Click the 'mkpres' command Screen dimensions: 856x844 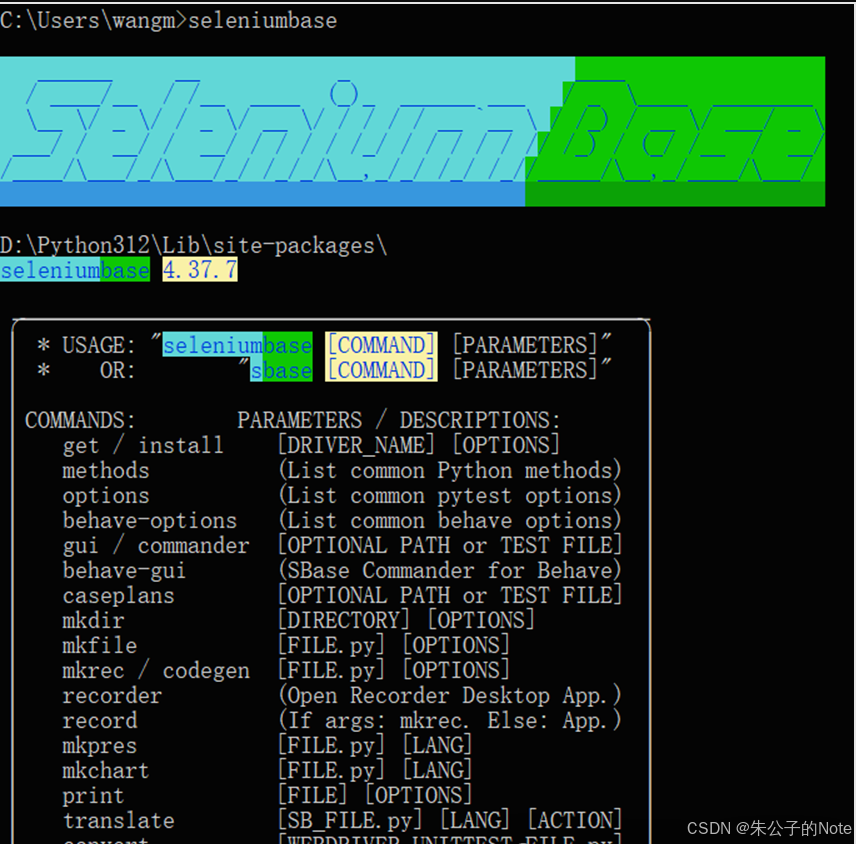(99, 746)
